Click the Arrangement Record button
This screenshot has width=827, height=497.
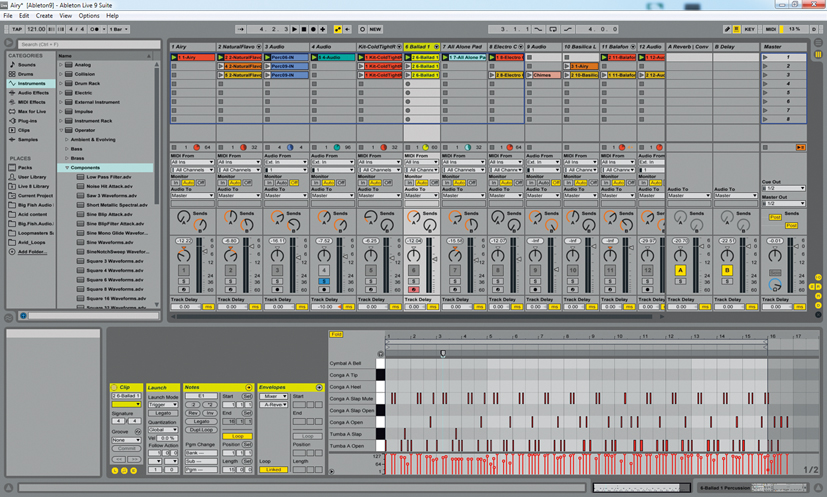click(313, 30)
